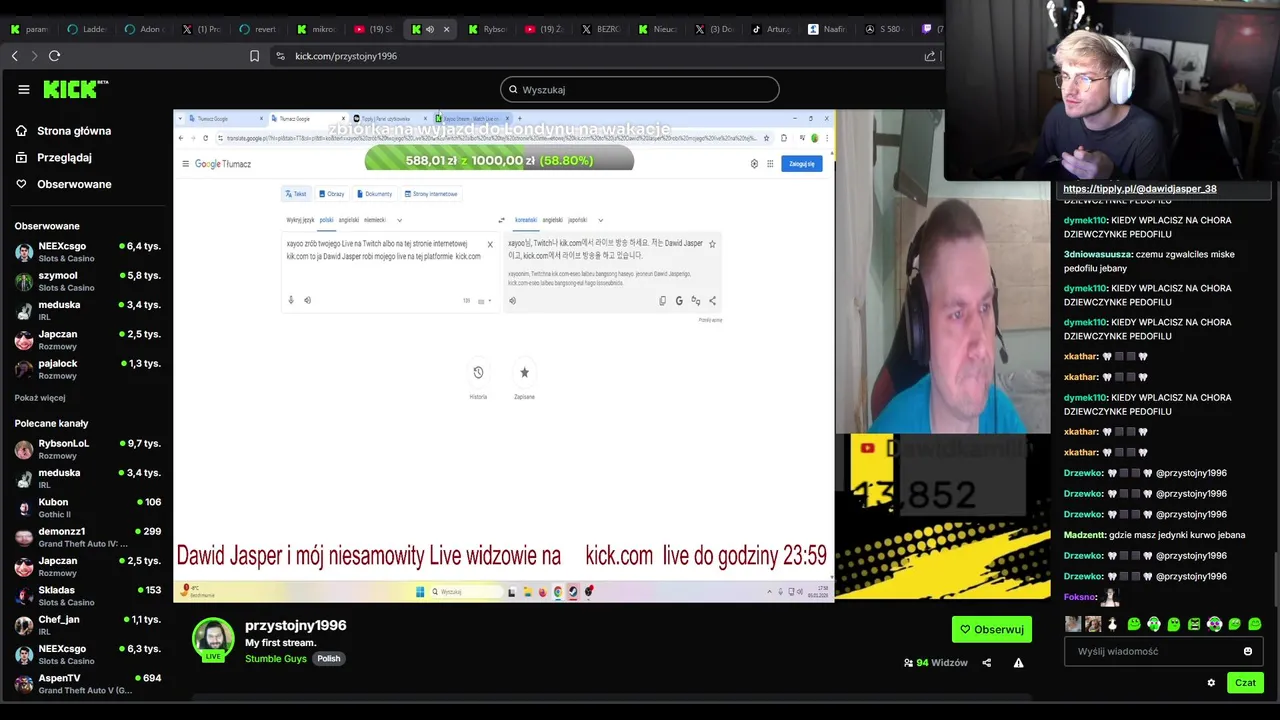Open recommended channel RybsonLoL
Image resolution: width=1280 pixels, height=720 pixels.
pyautogui.click(x=88, y=449)
